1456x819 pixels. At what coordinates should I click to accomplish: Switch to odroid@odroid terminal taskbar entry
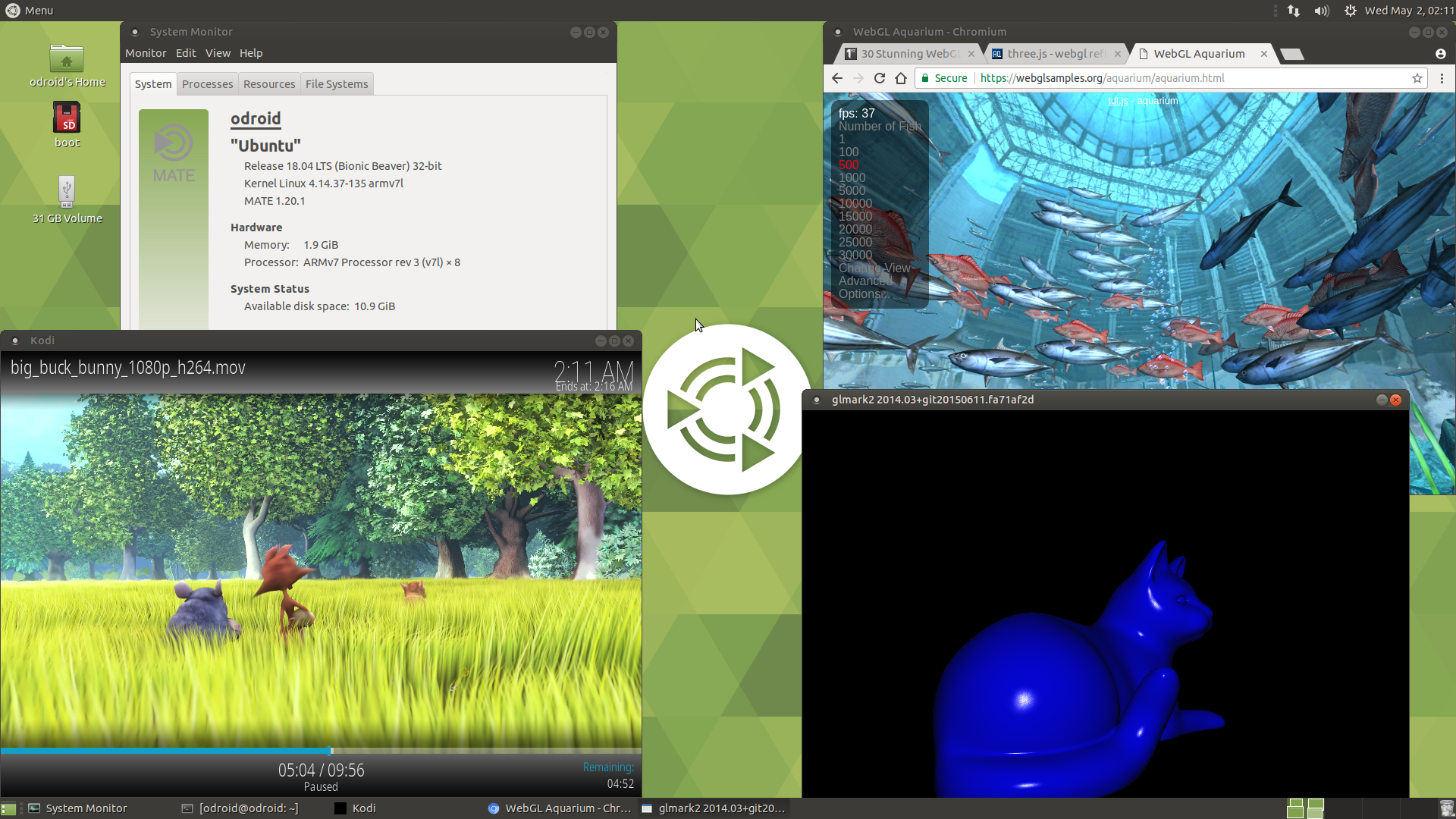(240, 808)
